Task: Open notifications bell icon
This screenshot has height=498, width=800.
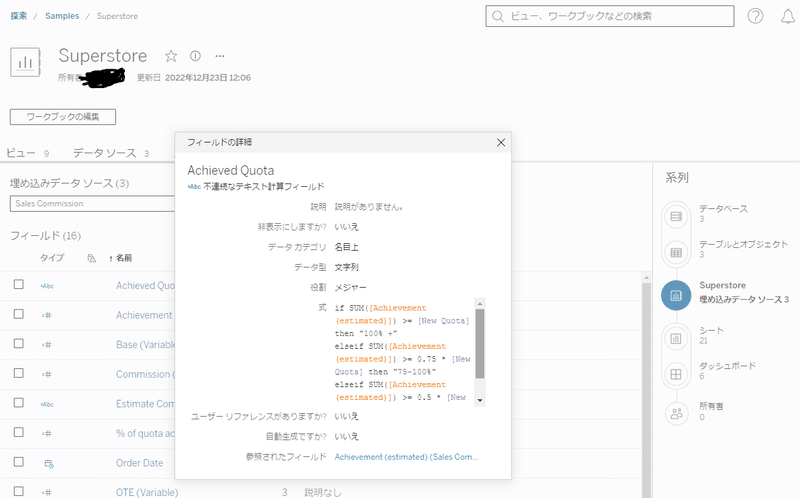Action: coord(788,16)
